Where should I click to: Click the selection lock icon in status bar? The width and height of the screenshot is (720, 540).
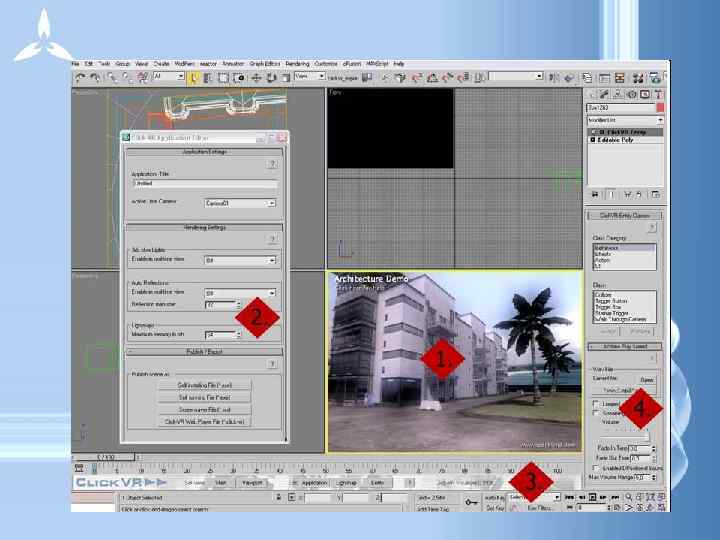tap(278, 497)
